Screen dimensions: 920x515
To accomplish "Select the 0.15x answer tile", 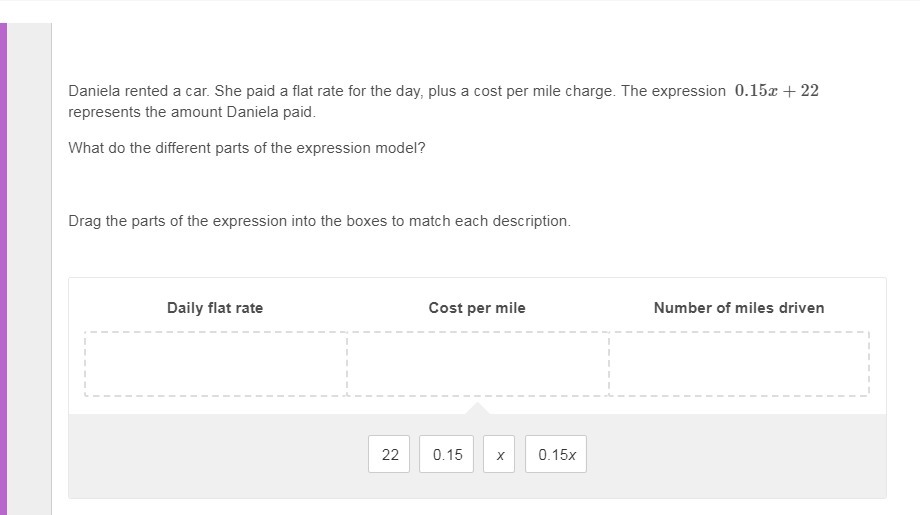I will pyautogui.click(x=556, y=454).
